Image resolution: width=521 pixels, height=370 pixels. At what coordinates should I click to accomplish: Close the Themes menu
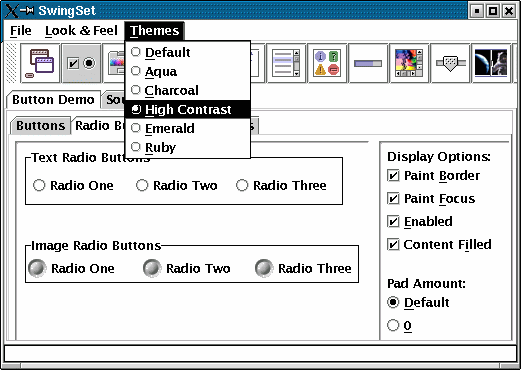154,31
